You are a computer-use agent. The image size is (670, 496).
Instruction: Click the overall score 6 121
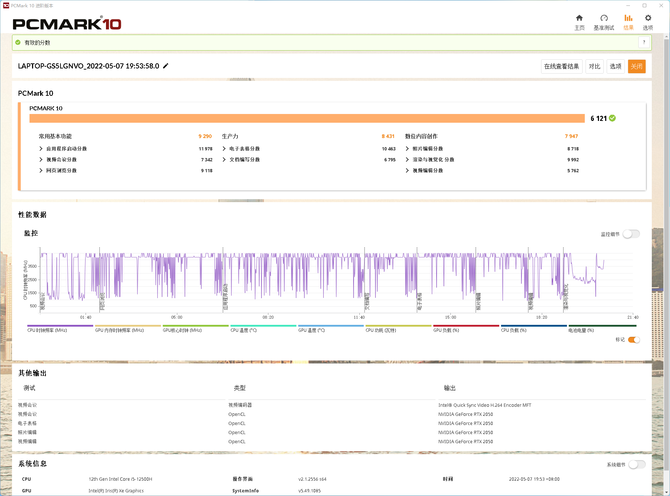[599, 118]
